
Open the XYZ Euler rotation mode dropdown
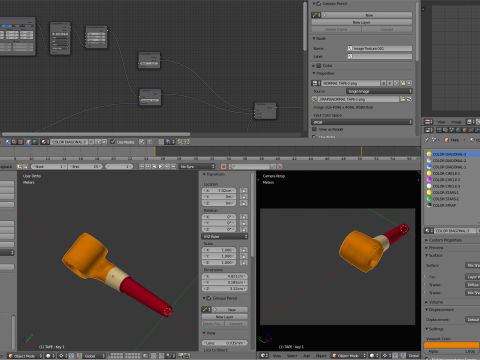pyautogui.click(x=225, y=236)
